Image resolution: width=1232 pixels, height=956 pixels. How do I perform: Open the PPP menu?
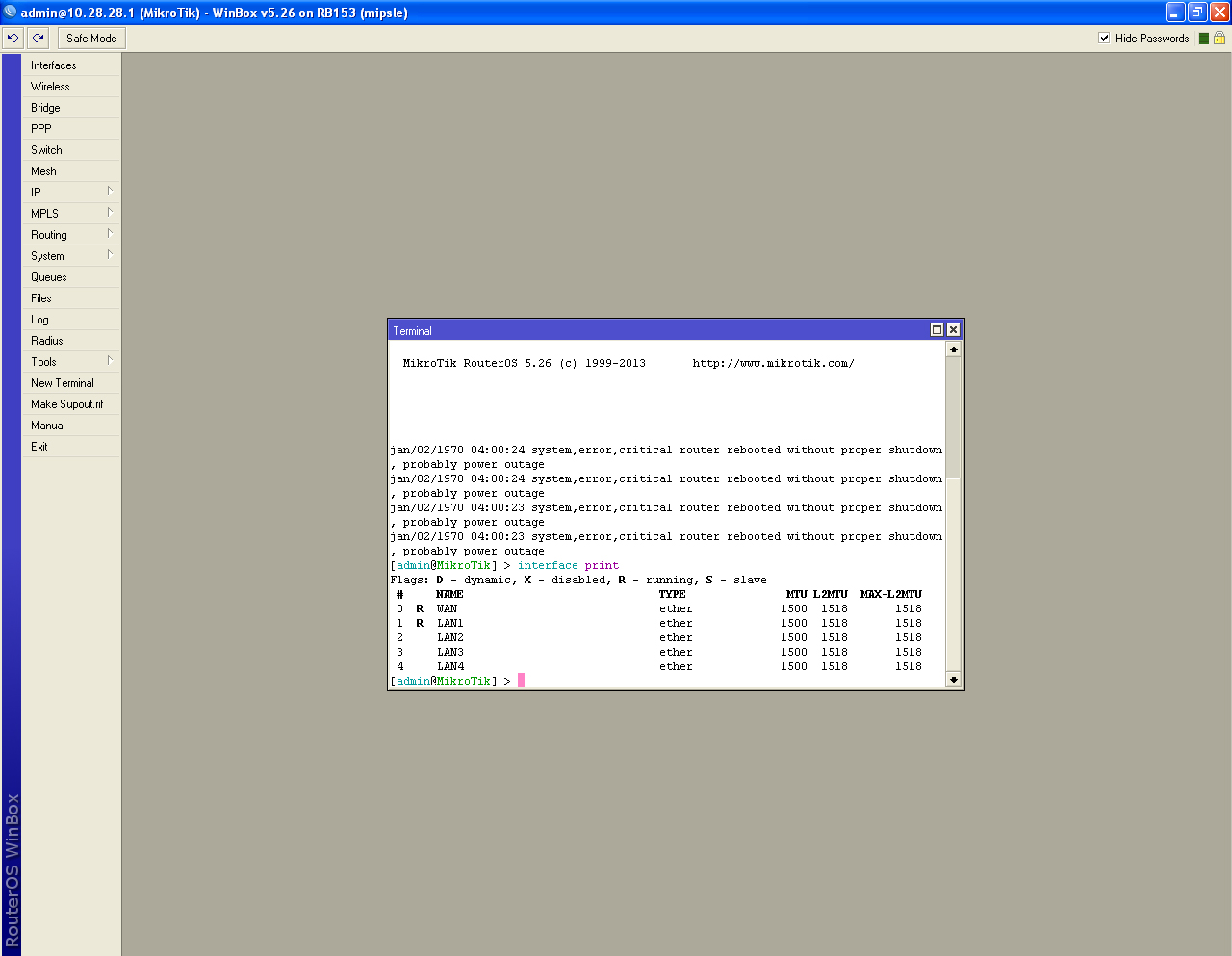tap(71, 129)
